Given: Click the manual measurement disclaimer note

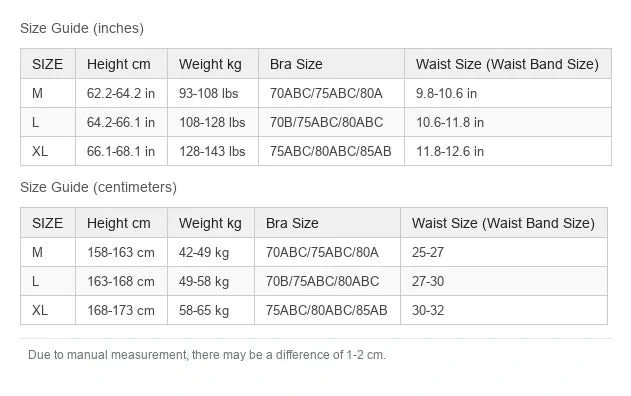Looking at the screenshot, I should tap(207, 355).
